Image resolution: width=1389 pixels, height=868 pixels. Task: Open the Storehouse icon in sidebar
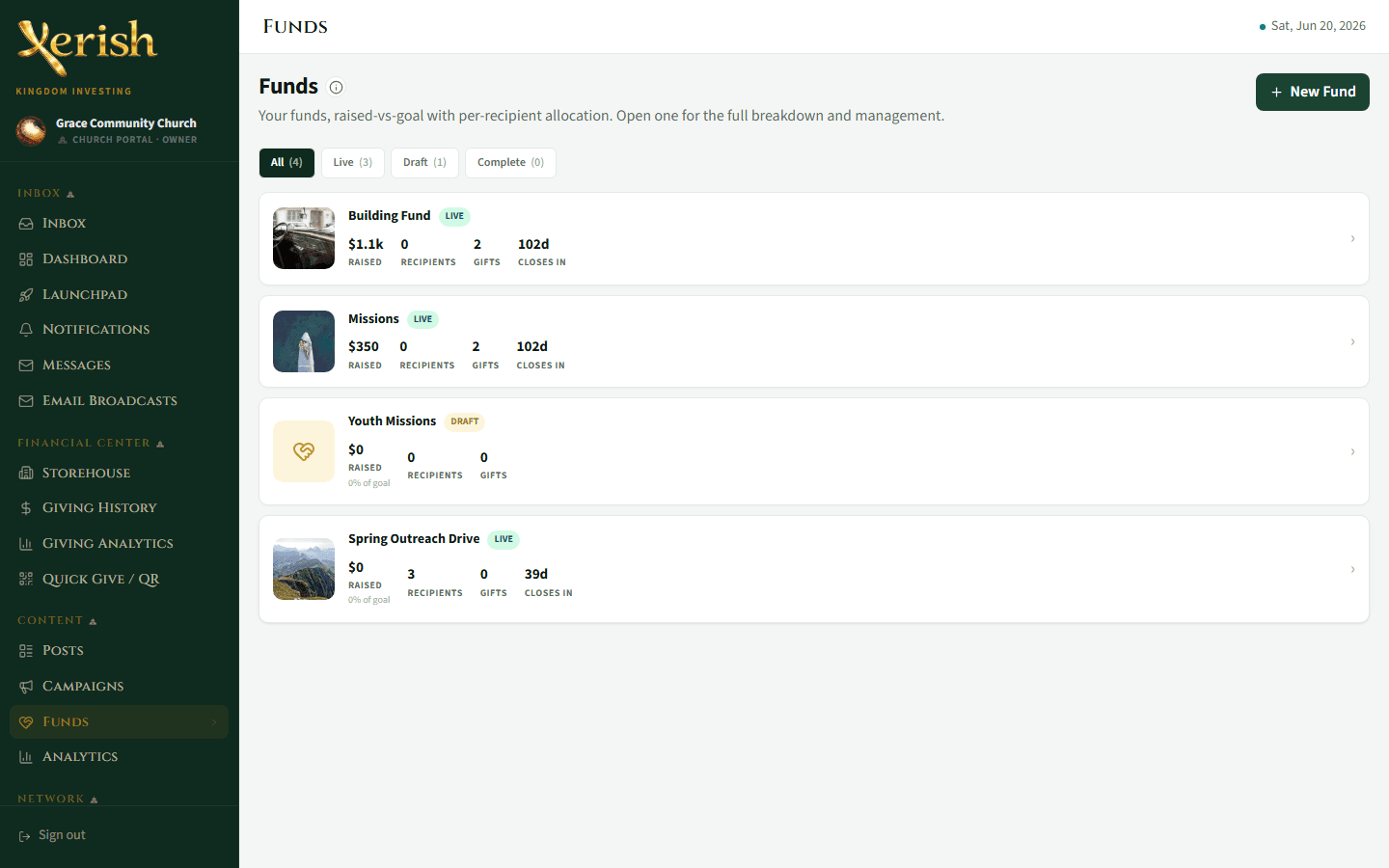[x=26, y=474]
